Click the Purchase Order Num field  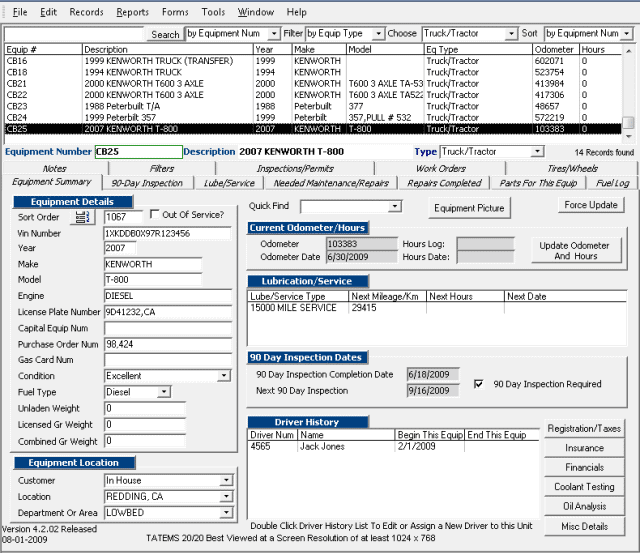(x=168, y=344)
